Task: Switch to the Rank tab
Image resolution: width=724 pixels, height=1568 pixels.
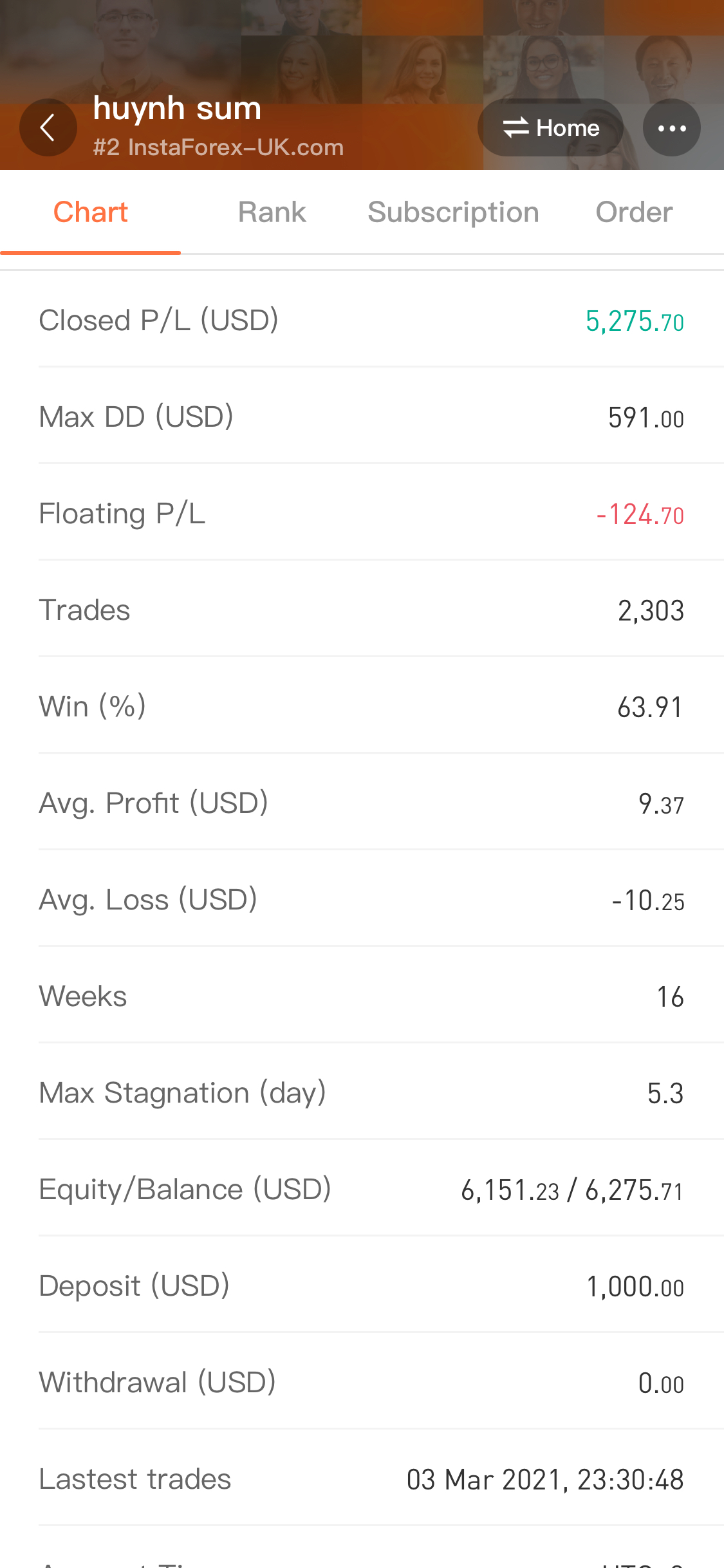Action: pyautogui.click(x=272, y=212)
